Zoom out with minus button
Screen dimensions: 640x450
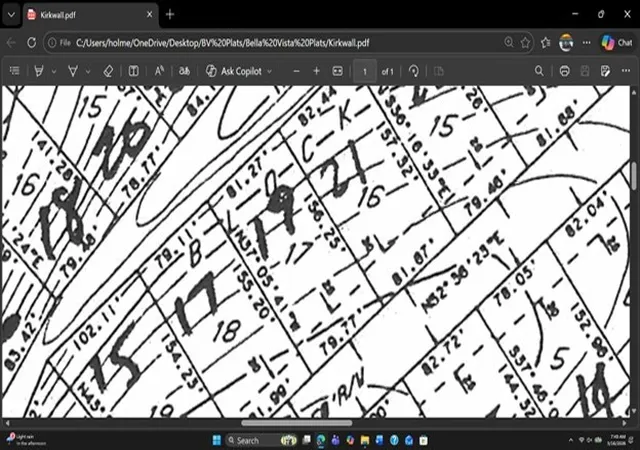(297, 71)
